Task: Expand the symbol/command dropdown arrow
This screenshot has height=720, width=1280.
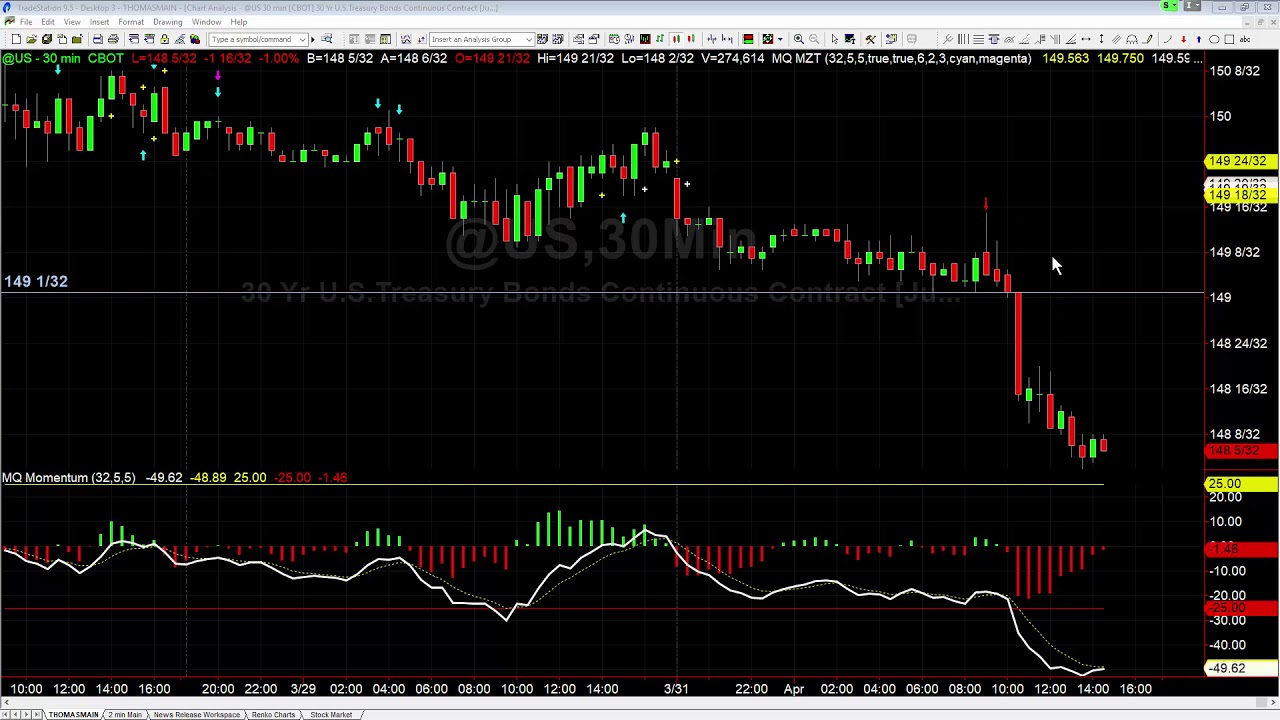Action: 303,39
